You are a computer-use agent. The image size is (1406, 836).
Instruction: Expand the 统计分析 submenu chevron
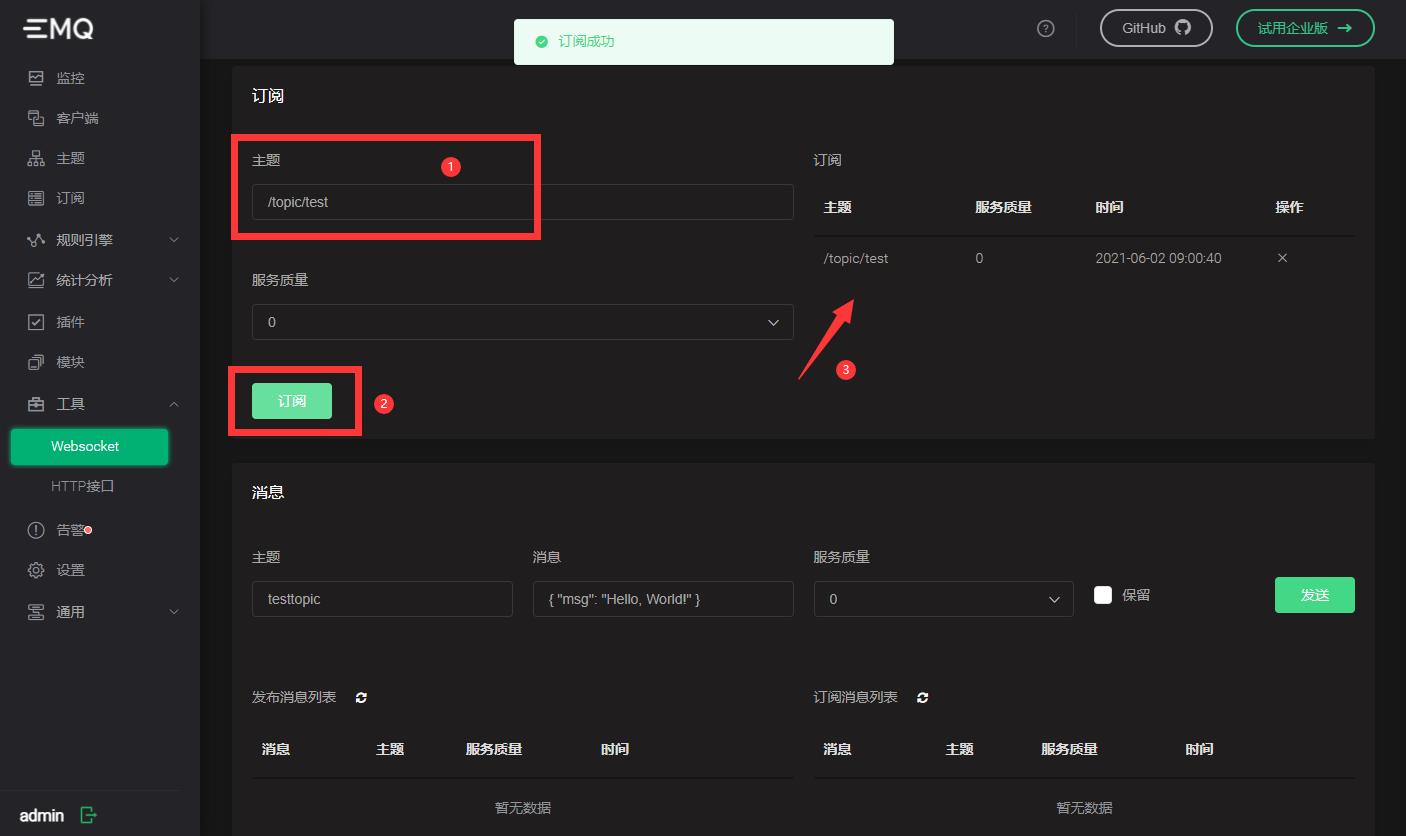174,280
